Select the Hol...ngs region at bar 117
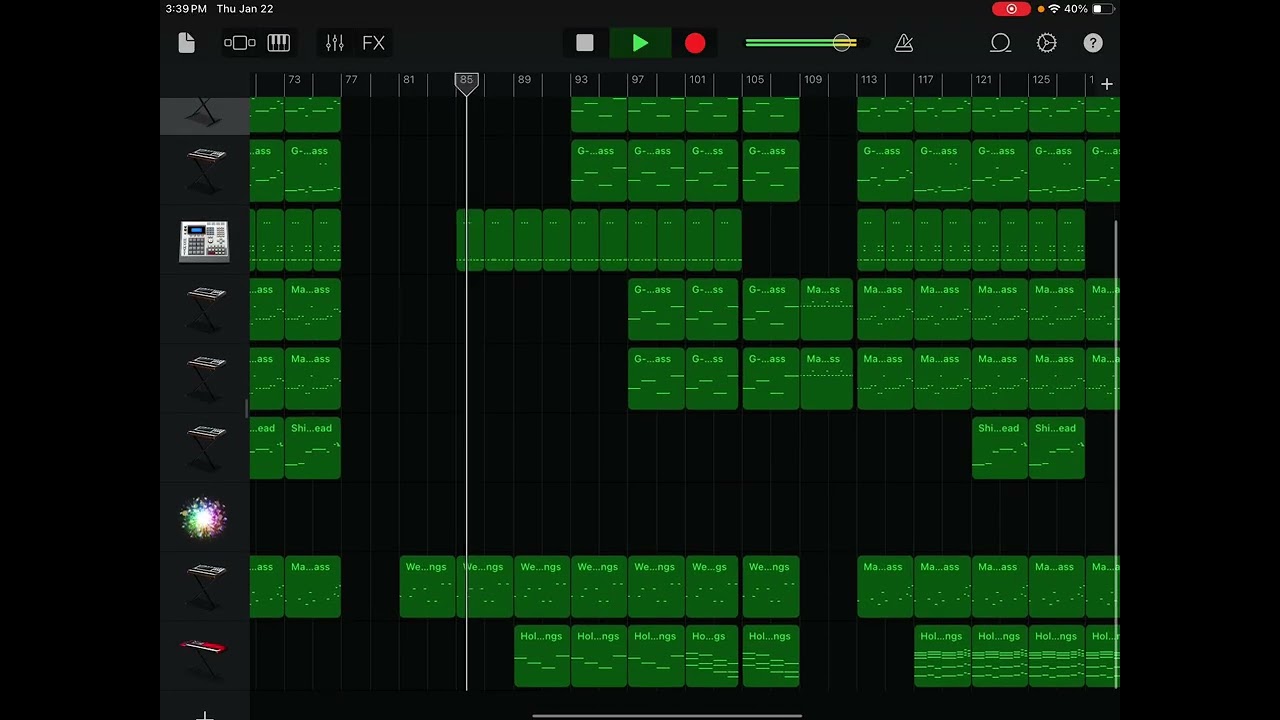The width and height of the screenshot is (1280, 720). 942,656
